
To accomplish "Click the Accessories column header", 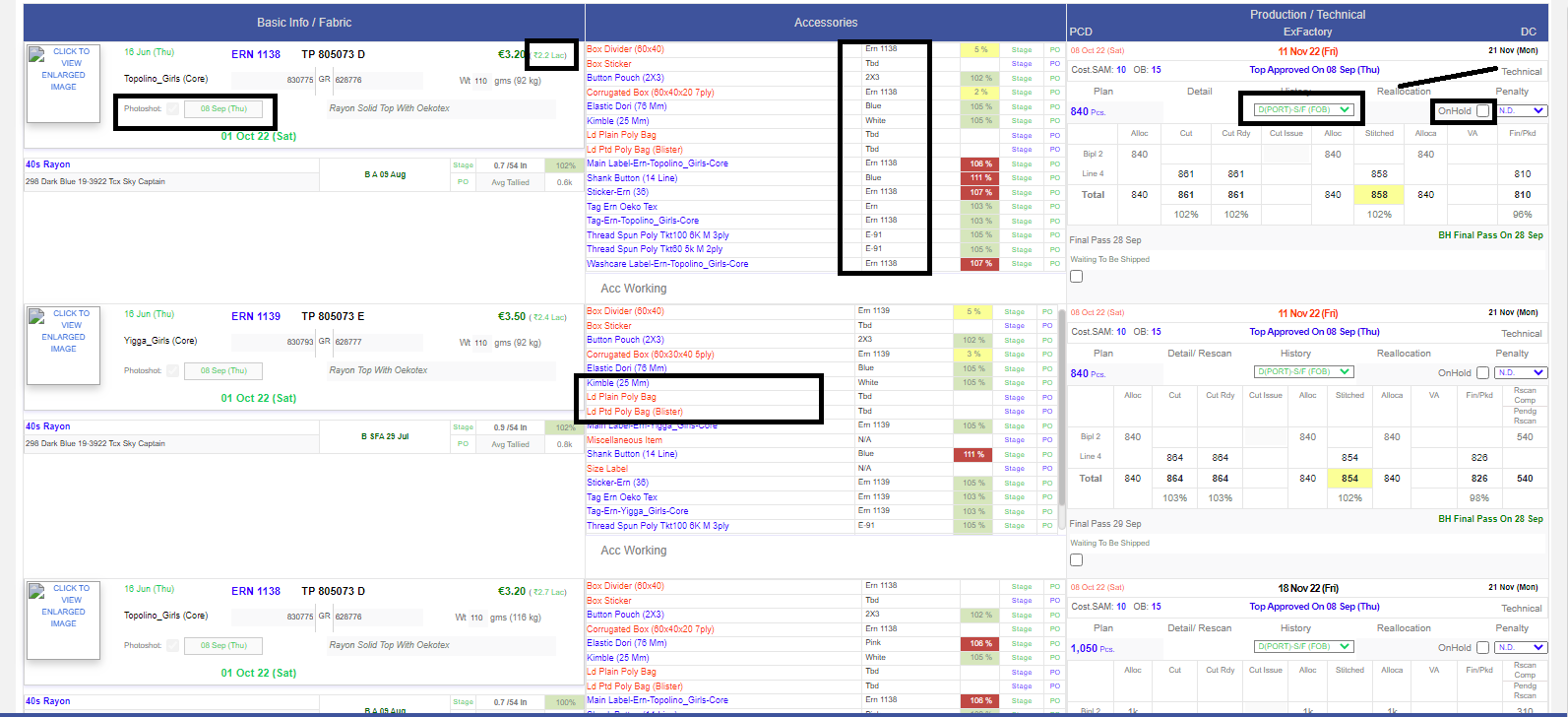I will (826, 22).
